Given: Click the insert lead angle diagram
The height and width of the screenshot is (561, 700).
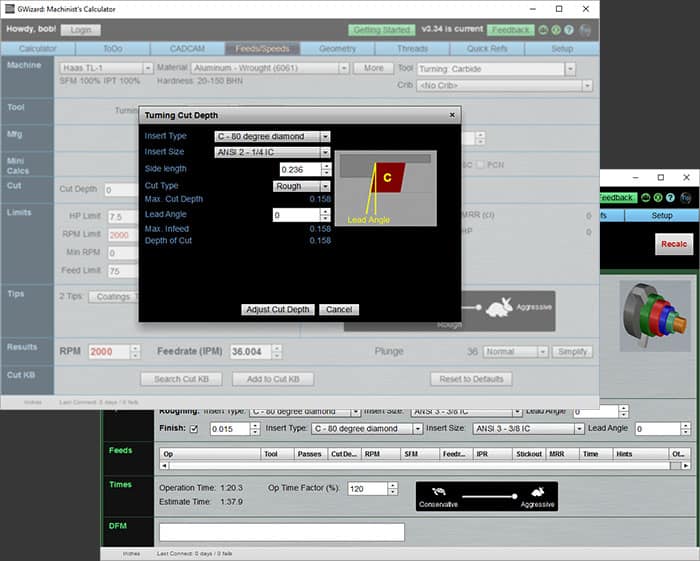Looking at the screenshot, I should [x=386, y=188].
